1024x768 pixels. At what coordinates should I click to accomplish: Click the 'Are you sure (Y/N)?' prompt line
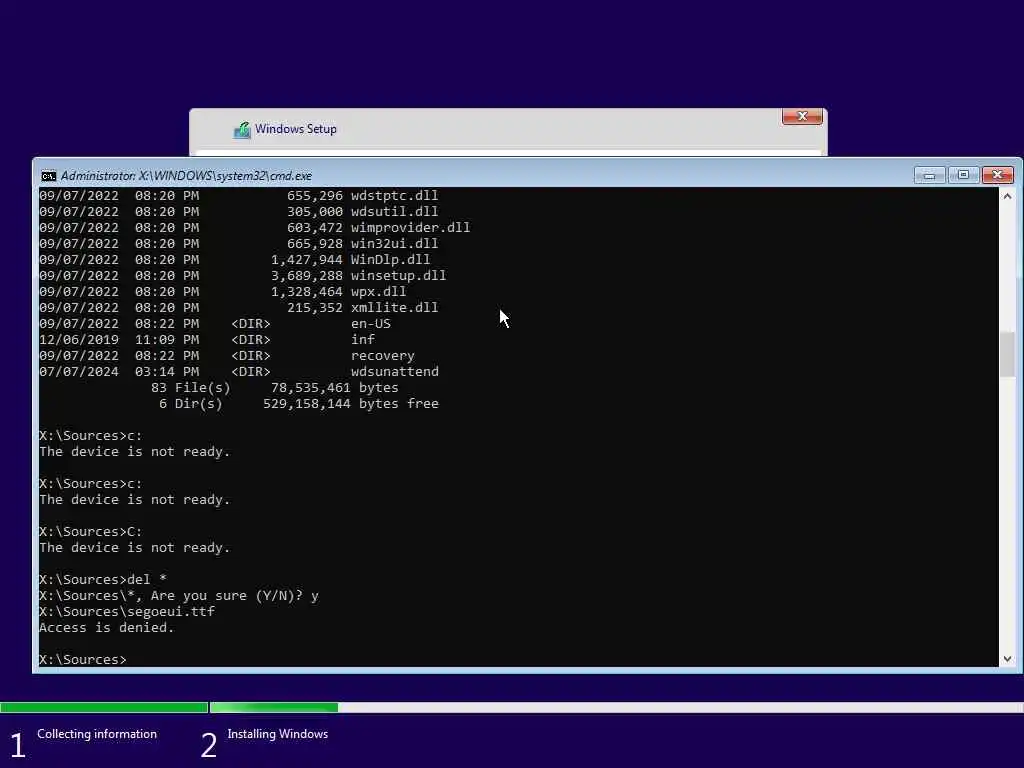[x=178, y=596]
